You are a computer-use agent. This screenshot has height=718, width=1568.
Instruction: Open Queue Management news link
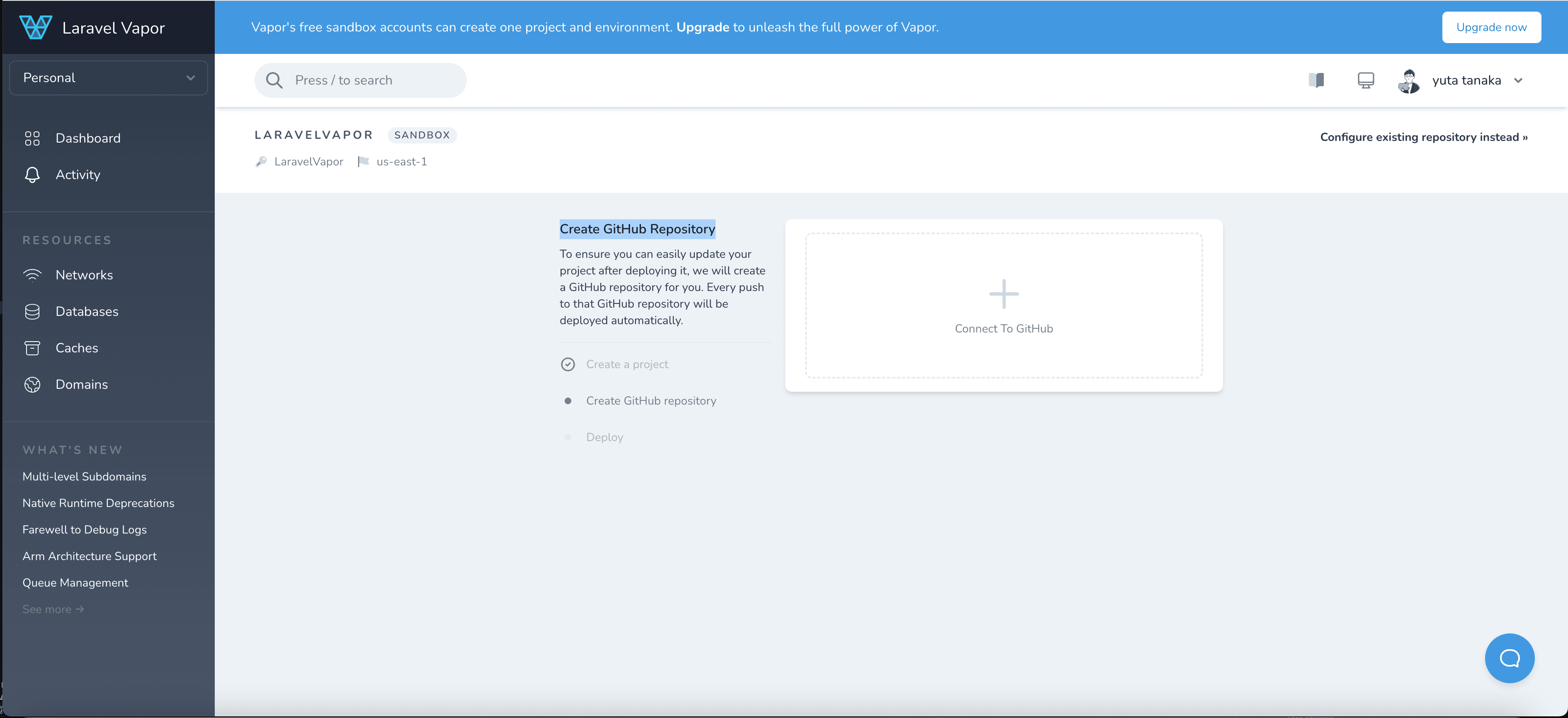[x=75, y=583]
